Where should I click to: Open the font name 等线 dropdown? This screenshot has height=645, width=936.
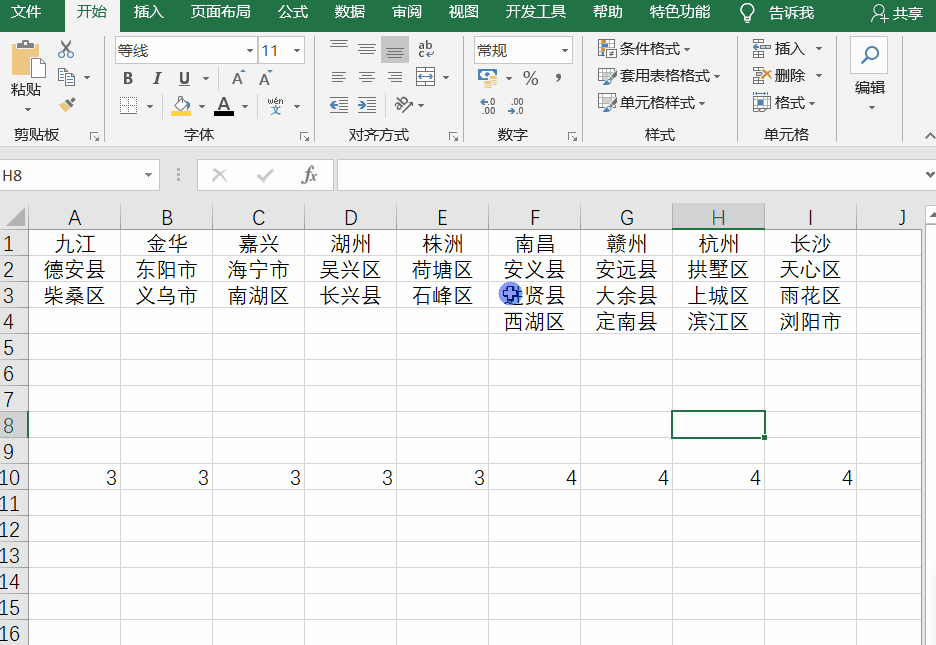pos(250,51)
